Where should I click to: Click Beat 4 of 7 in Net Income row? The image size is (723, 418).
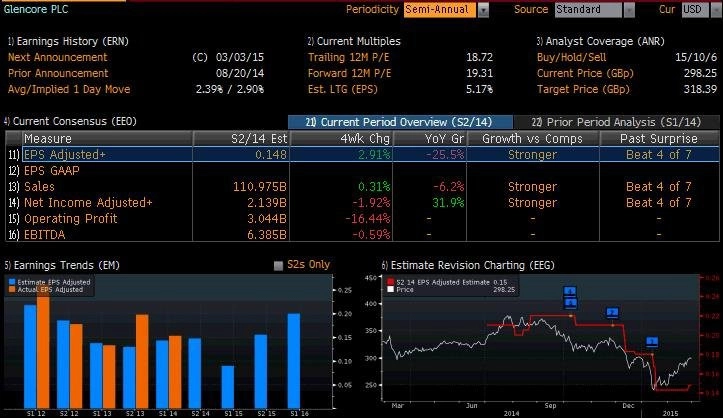(659, 203)
